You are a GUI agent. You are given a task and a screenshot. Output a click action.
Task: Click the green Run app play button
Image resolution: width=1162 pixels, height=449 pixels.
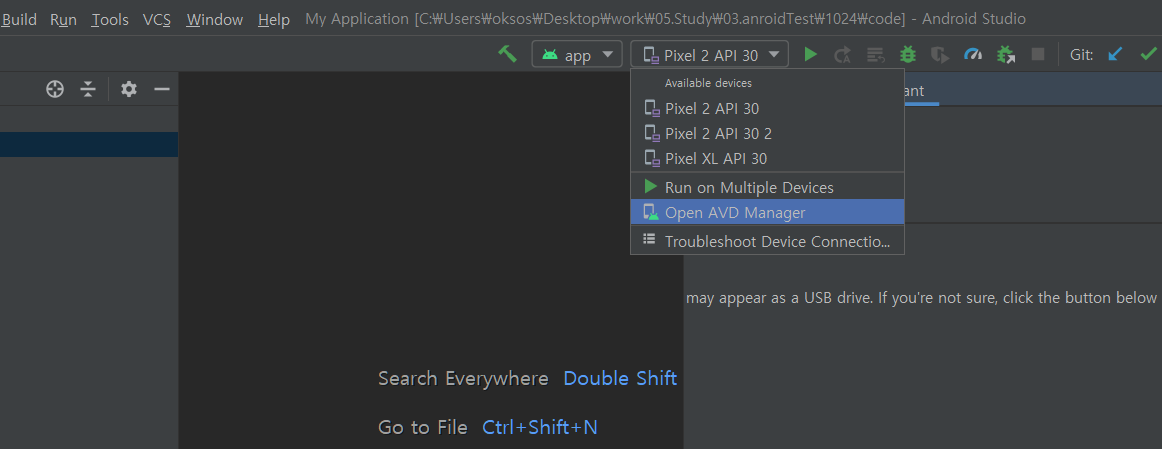(811, 54)
